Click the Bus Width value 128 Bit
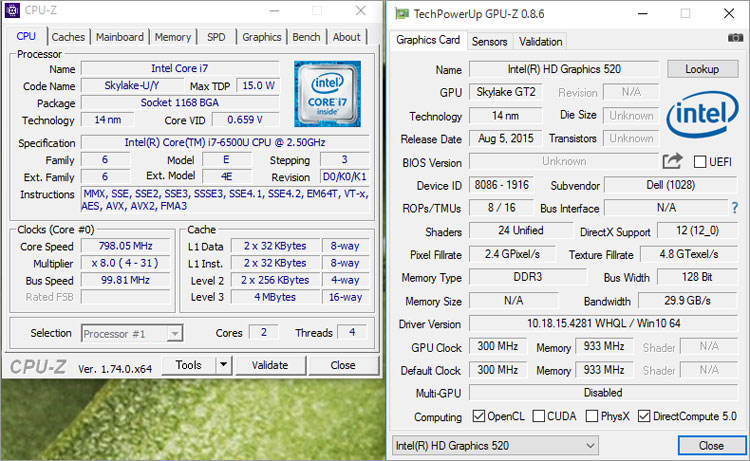750x461 pixels. (x=697, y=277)
